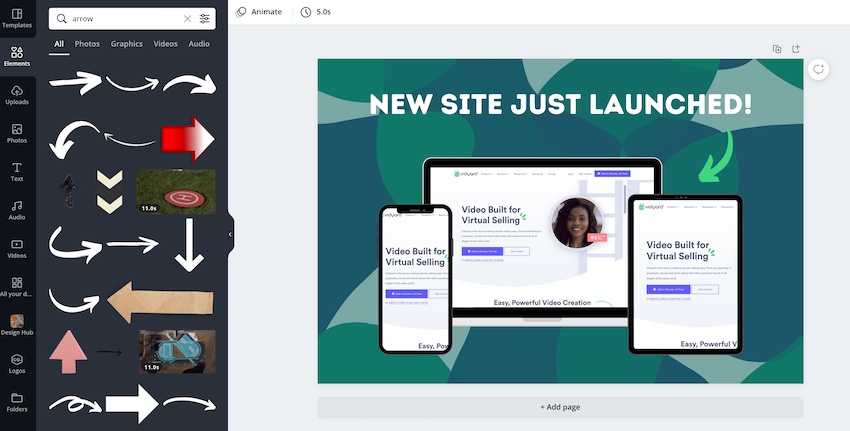
Task: Select the tablet mockup on the canvas
Action: pyautogui.click(x=685, y=274)
